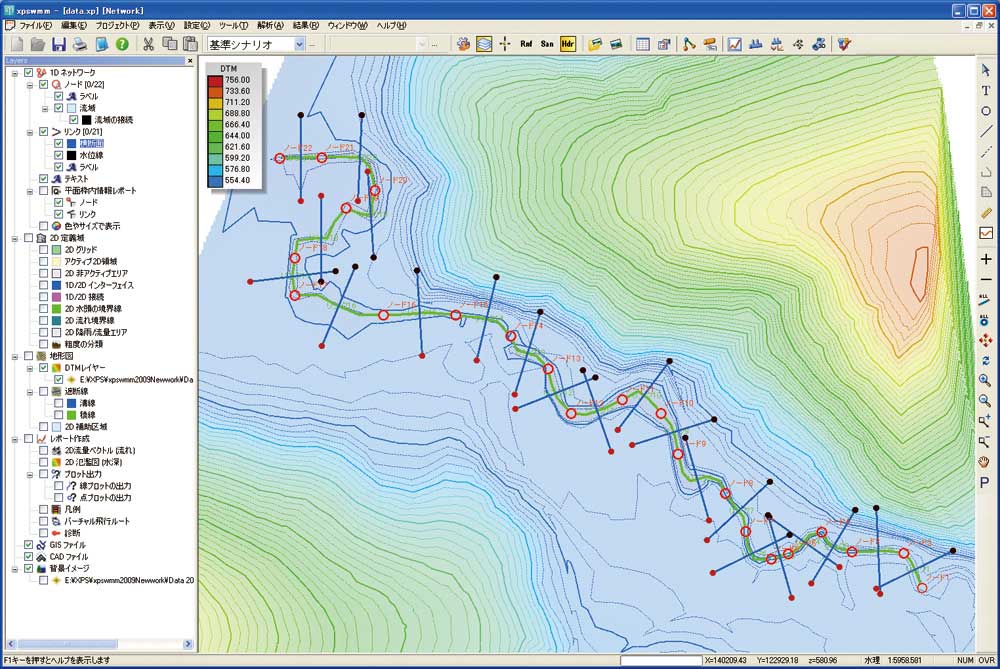Click the Open folder toolbar icon
Viewport: 1000px width, 669px height.
tap(38, 44)
